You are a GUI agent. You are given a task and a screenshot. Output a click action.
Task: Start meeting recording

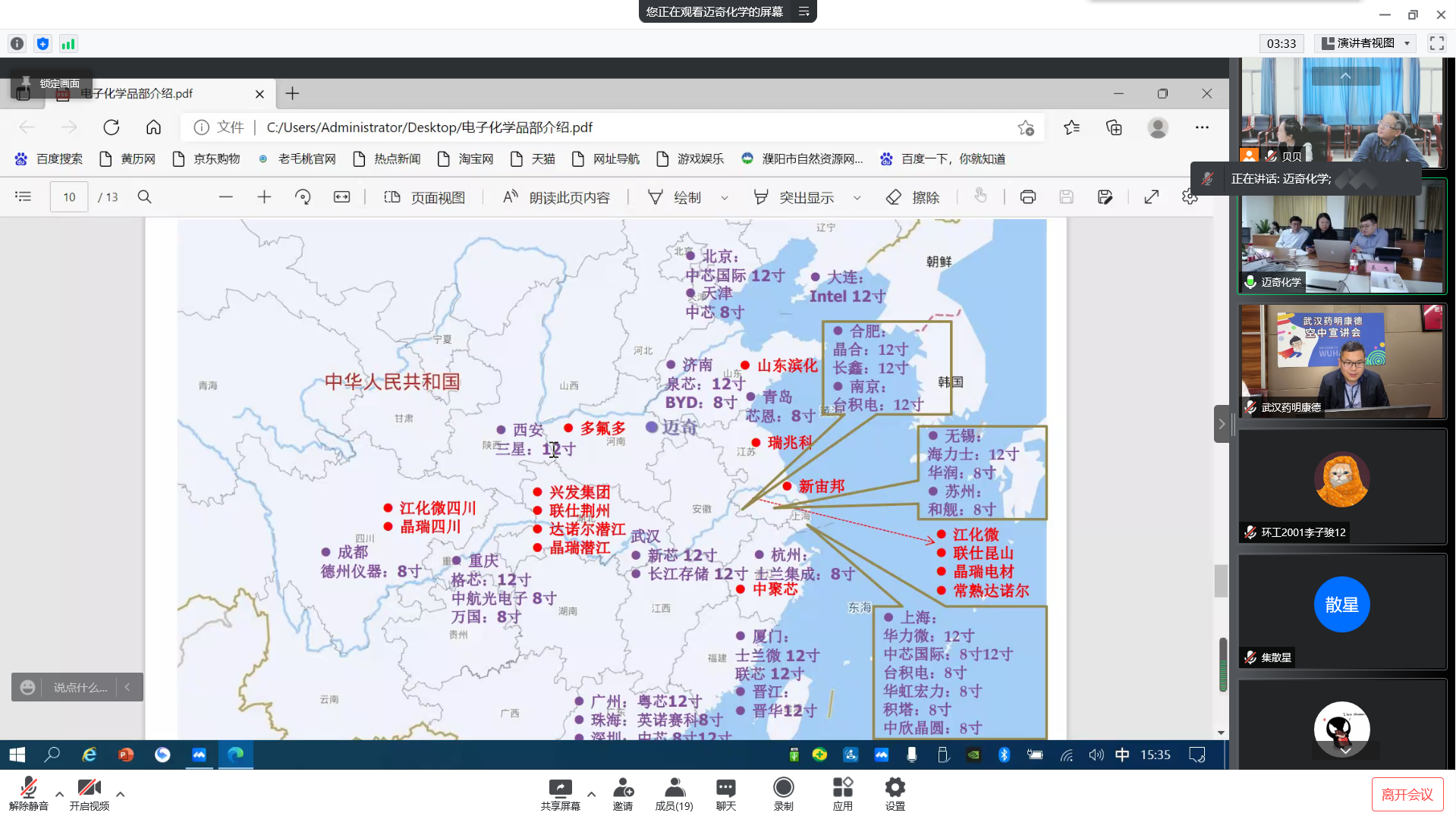coord(783,793)
